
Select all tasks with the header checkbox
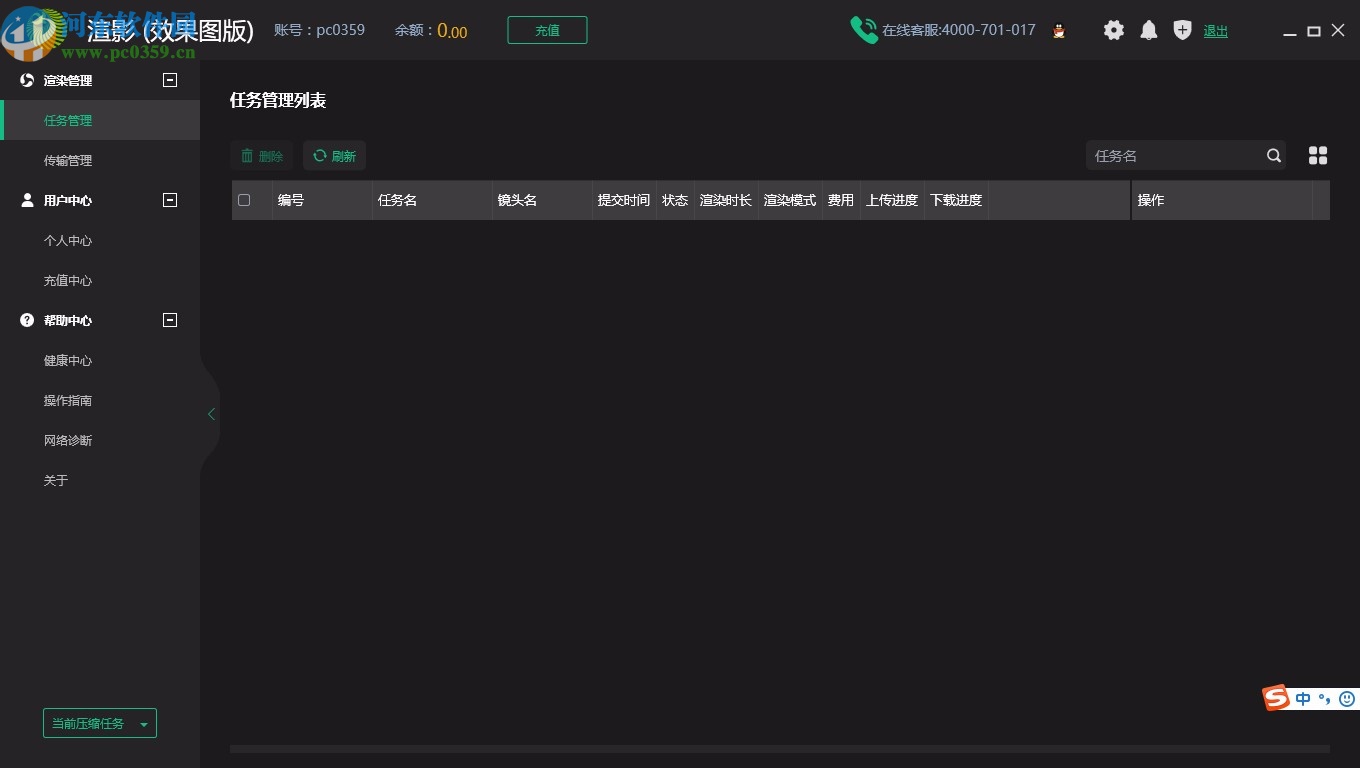point(244,200)
